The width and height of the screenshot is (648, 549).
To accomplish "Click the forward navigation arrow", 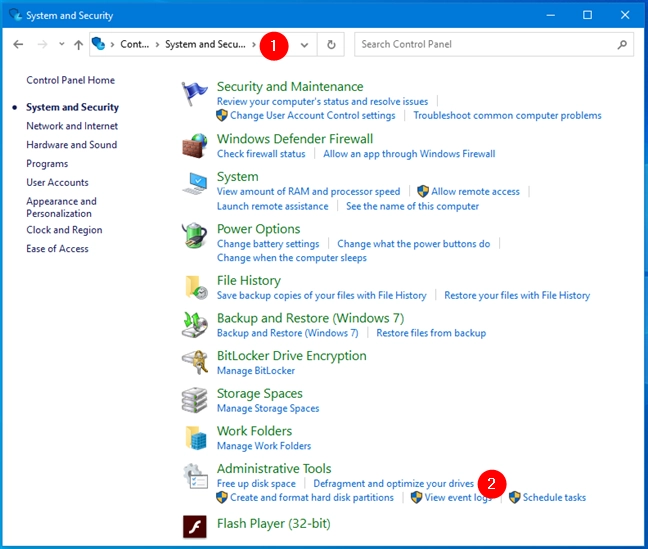I will [42, 44].
